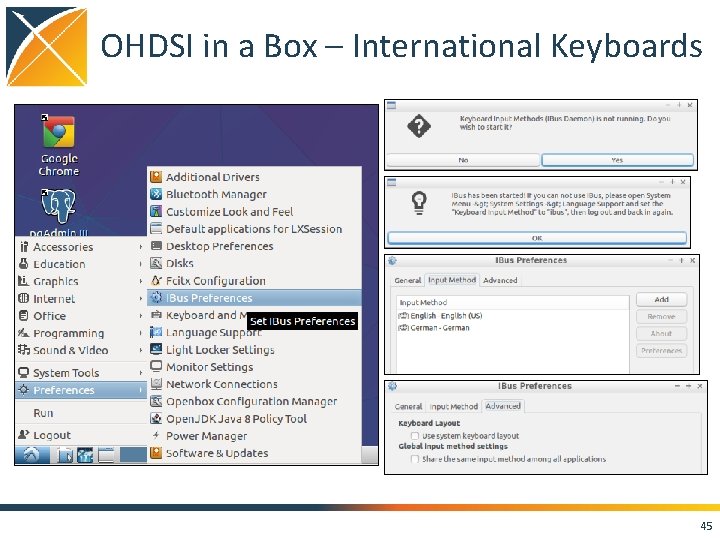Click OpenJDK Java 8 Policy Tool icon
The width and height of the screenshot is (720, 540).
(x=156, y=418)
